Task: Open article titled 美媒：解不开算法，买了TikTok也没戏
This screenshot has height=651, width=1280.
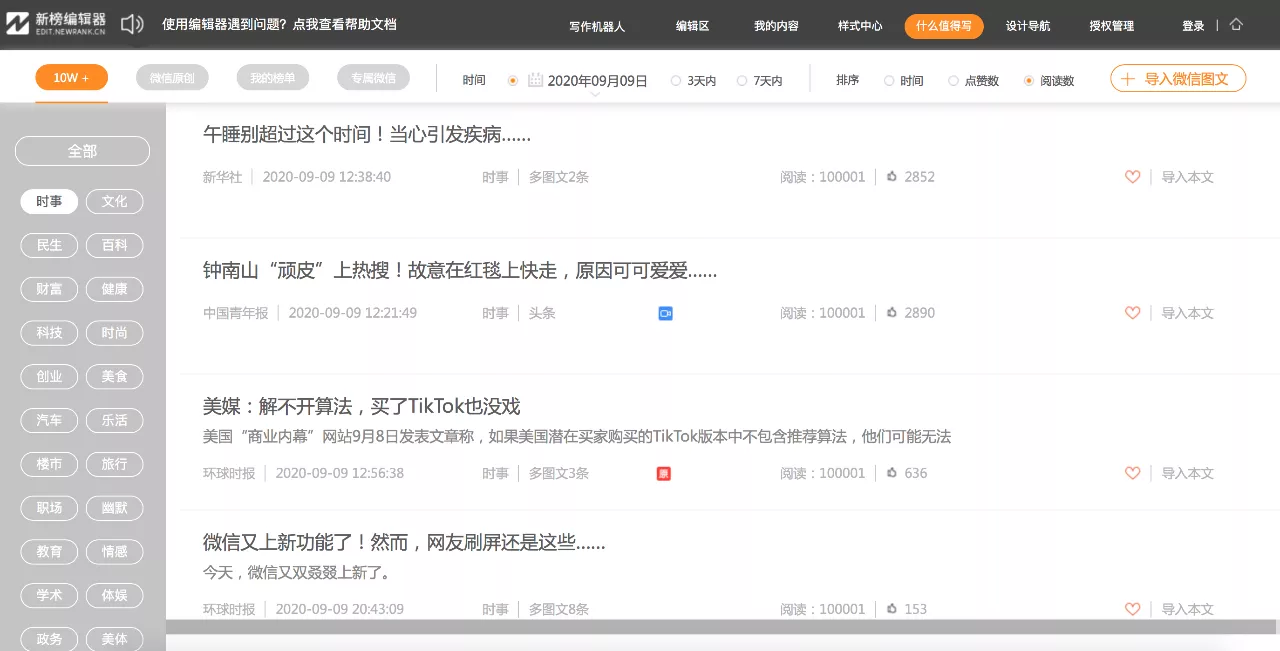Action: click(362, 406)
